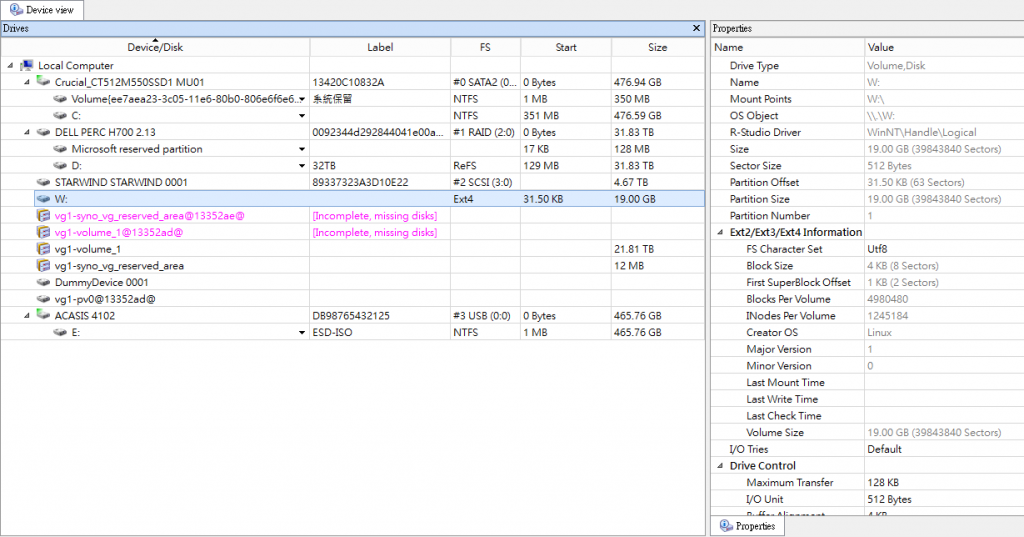Click the vg1-syno_vg_reserved_area@13352ae@ icon

[43, 216]
